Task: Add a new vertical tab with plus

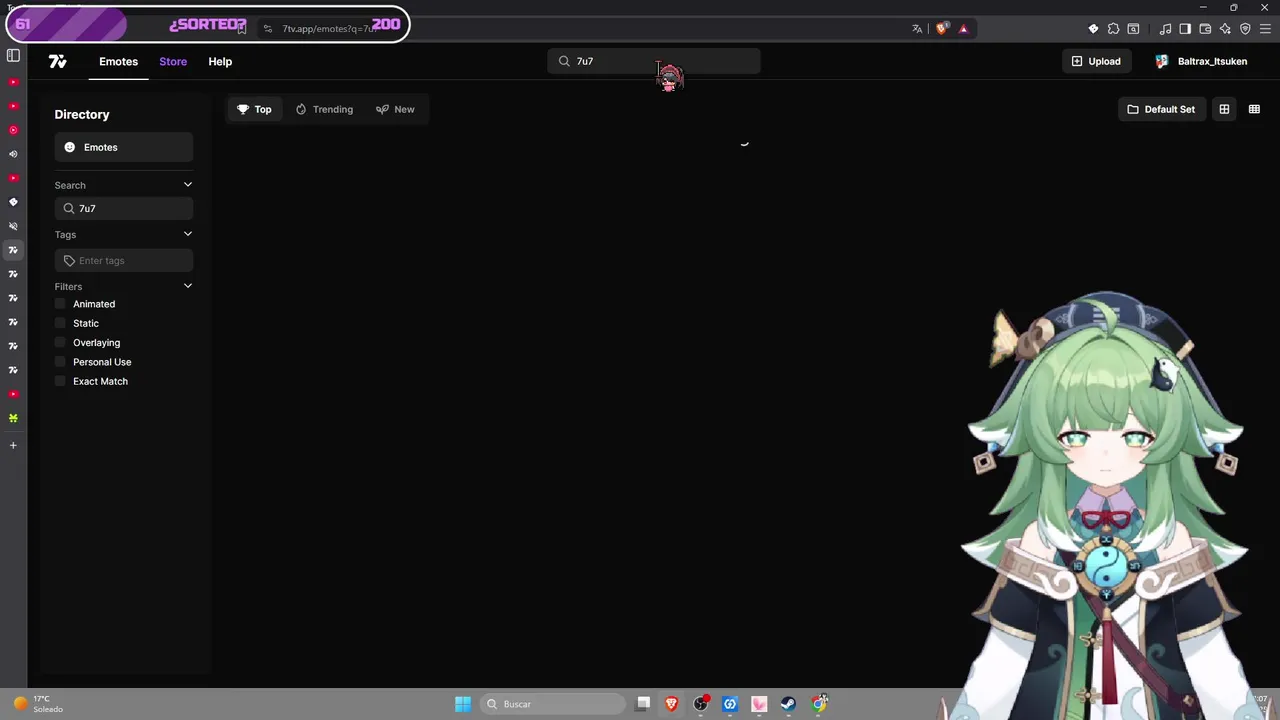Action: (x=13, y=445)
